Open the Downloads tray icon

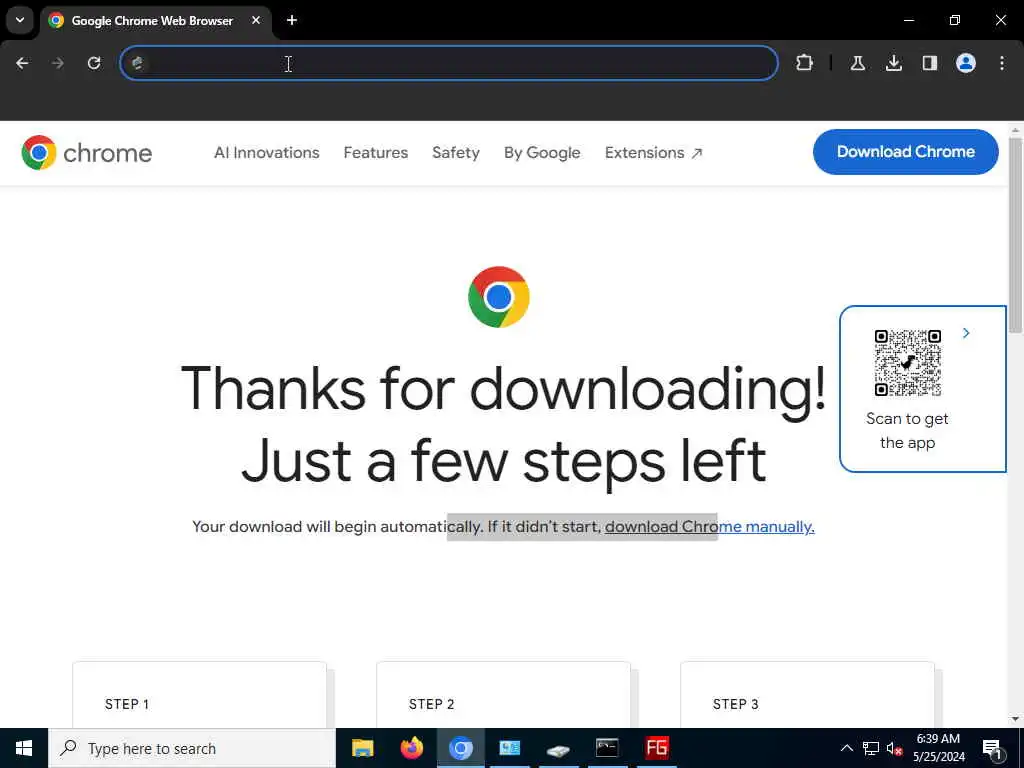pos(894,63)
